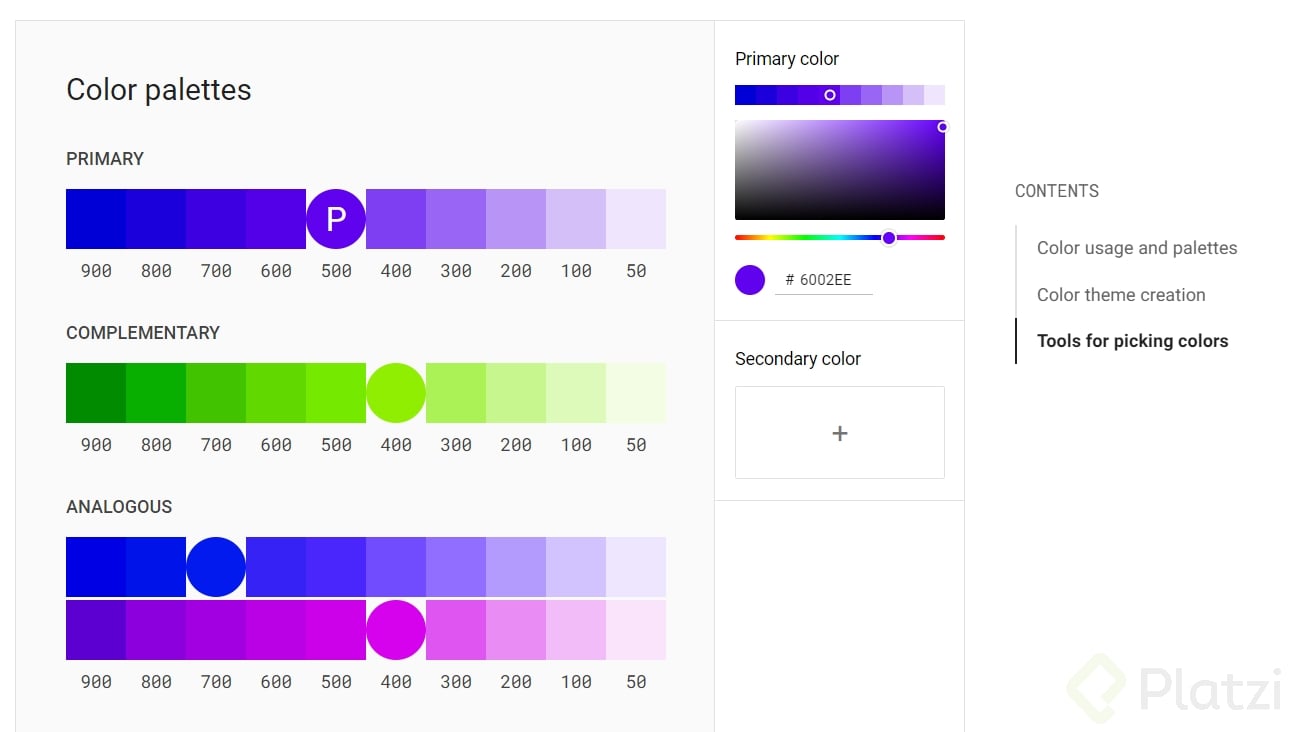1294x732 pixels.
Task: Pick the analogous magenta 400 circle swatch
Action: coord(396,630)
